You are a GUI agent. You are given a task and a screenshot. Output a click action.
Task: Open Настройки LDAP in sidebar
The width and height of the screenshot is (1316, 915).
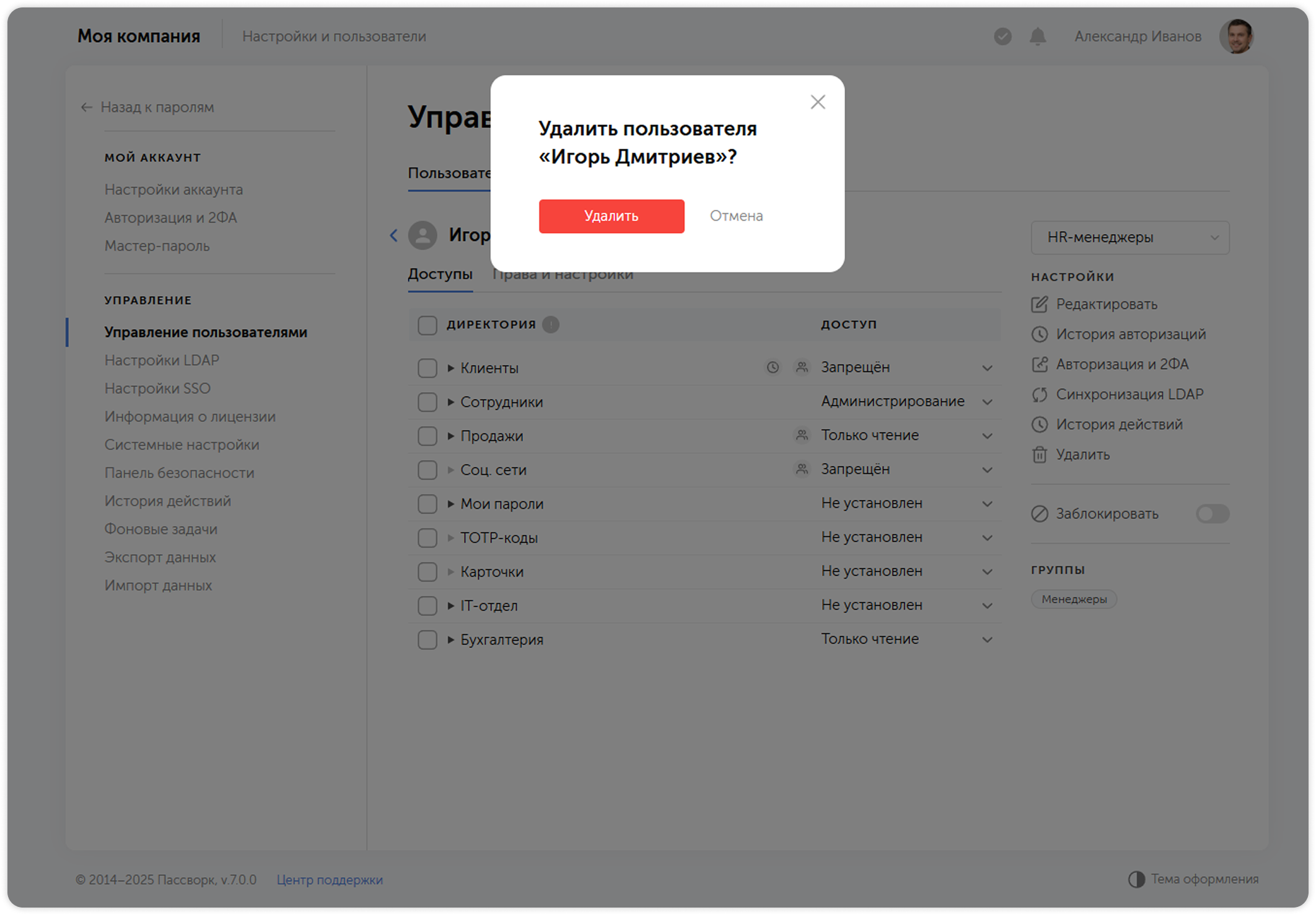162,361
